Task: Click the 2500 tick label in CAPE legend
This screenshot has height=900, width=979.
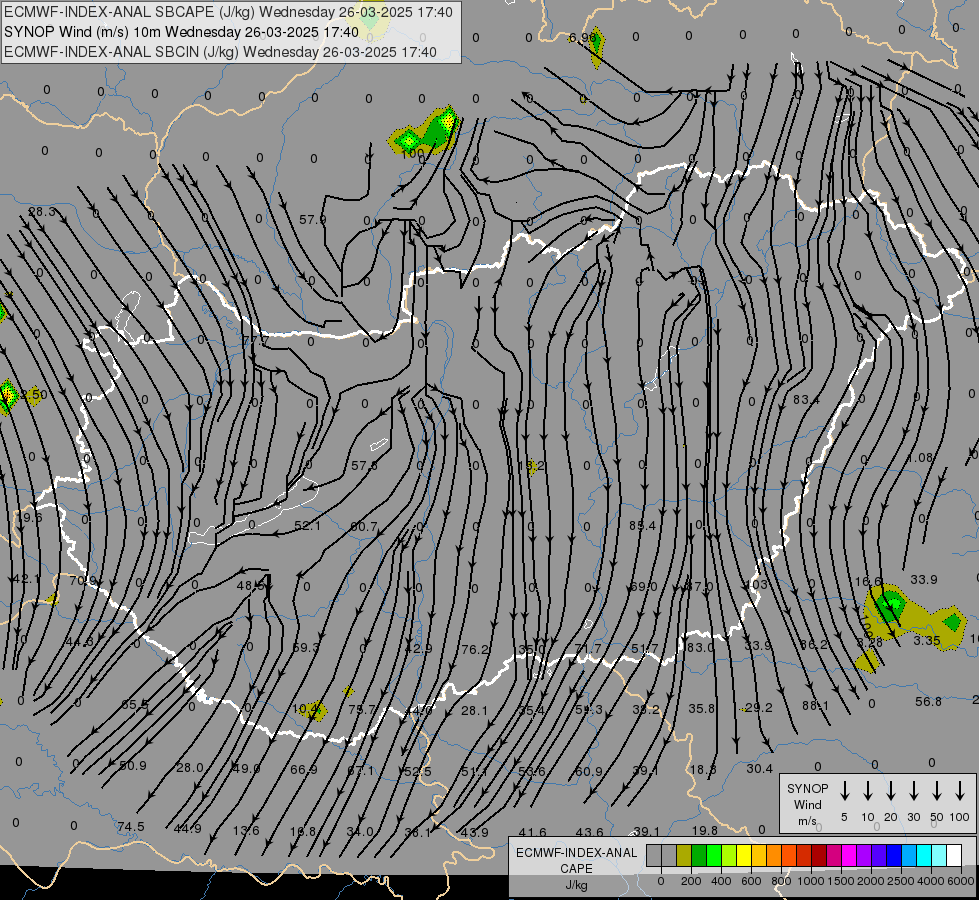Action: pyautogui.click(x=900, y=881)
